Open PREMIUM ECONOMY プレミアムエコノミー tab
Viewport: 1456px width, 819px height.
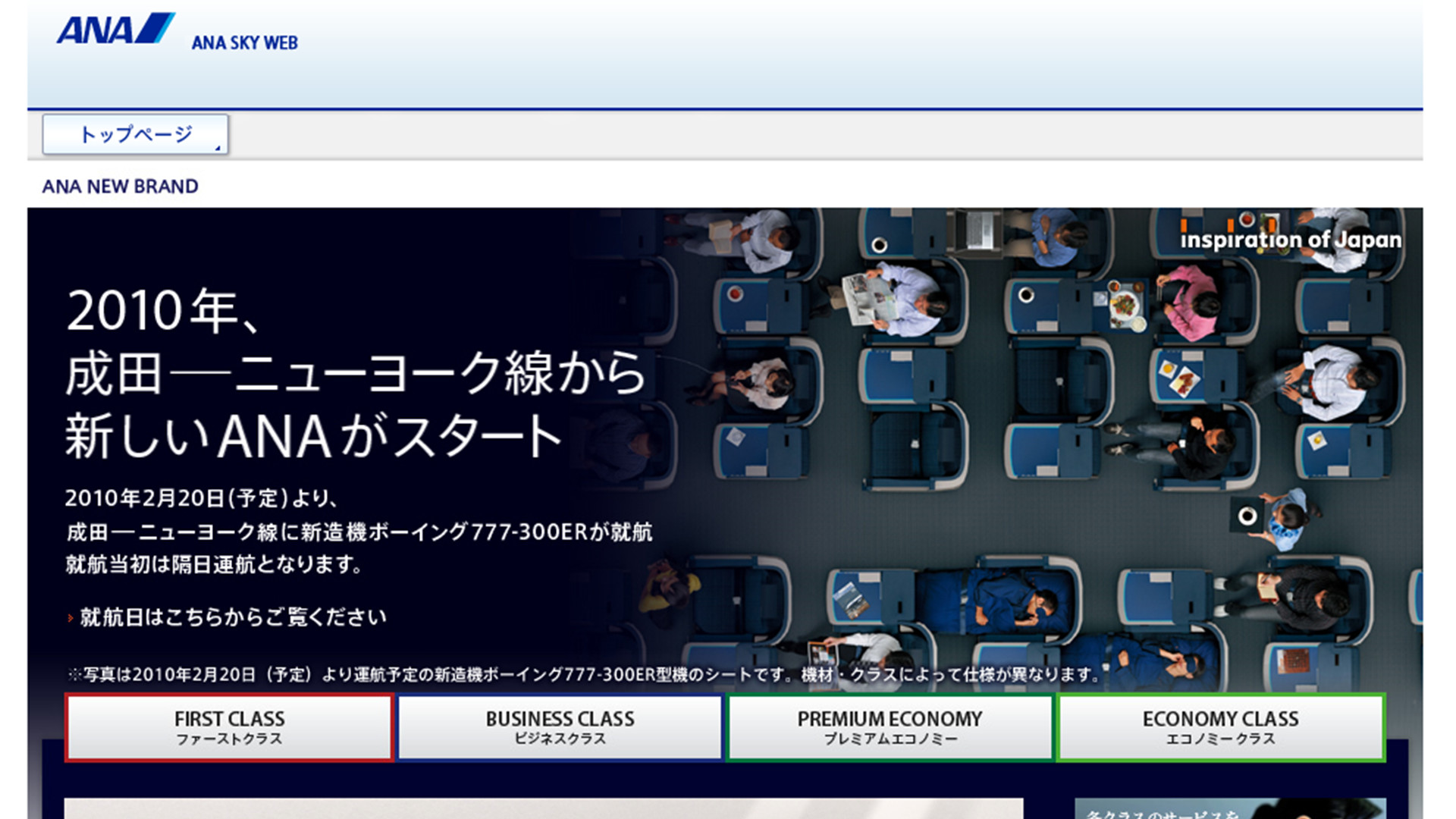pos(890,727)
